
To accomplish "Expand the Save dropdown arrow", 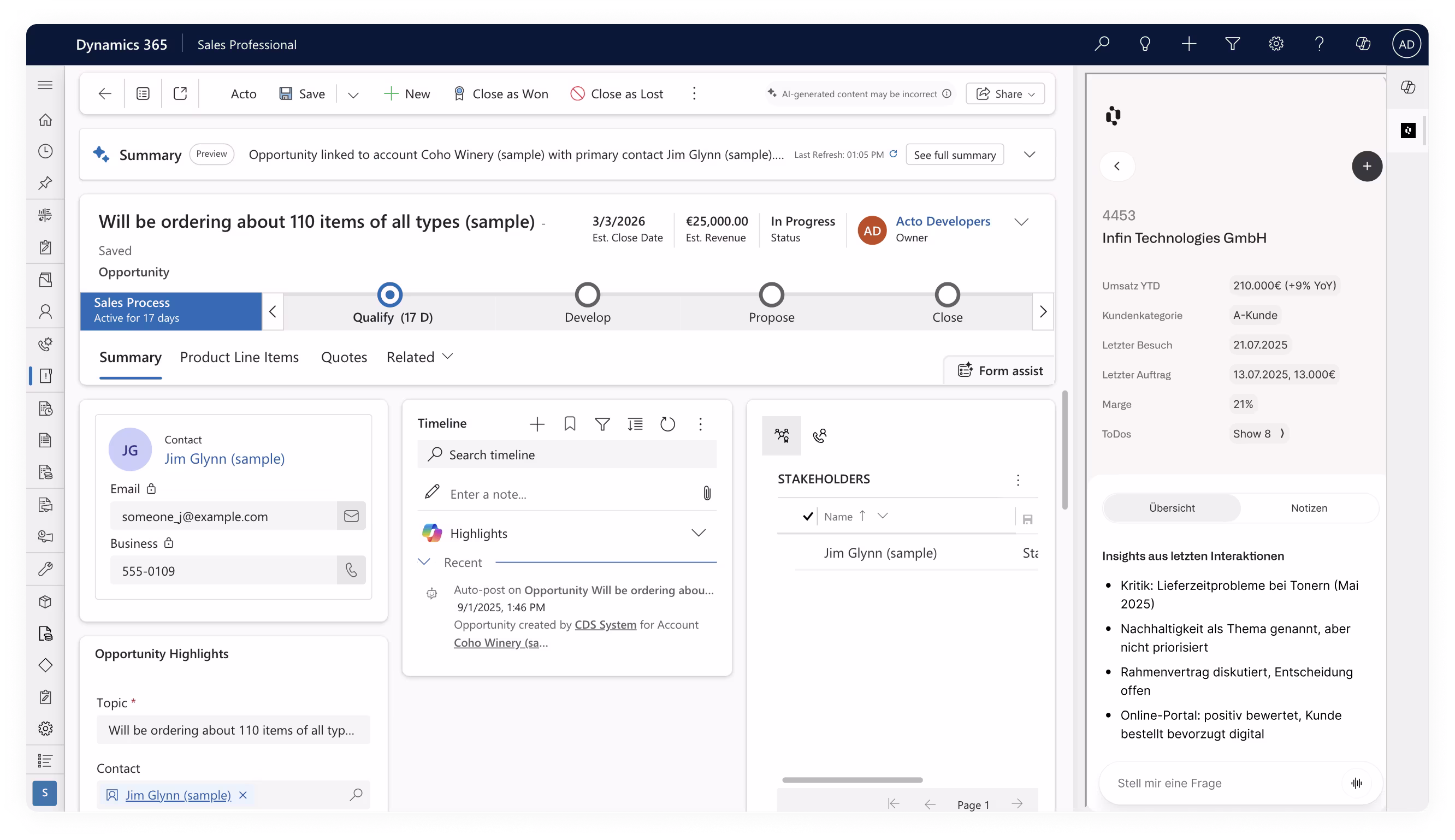I will [x=353, y=94].
